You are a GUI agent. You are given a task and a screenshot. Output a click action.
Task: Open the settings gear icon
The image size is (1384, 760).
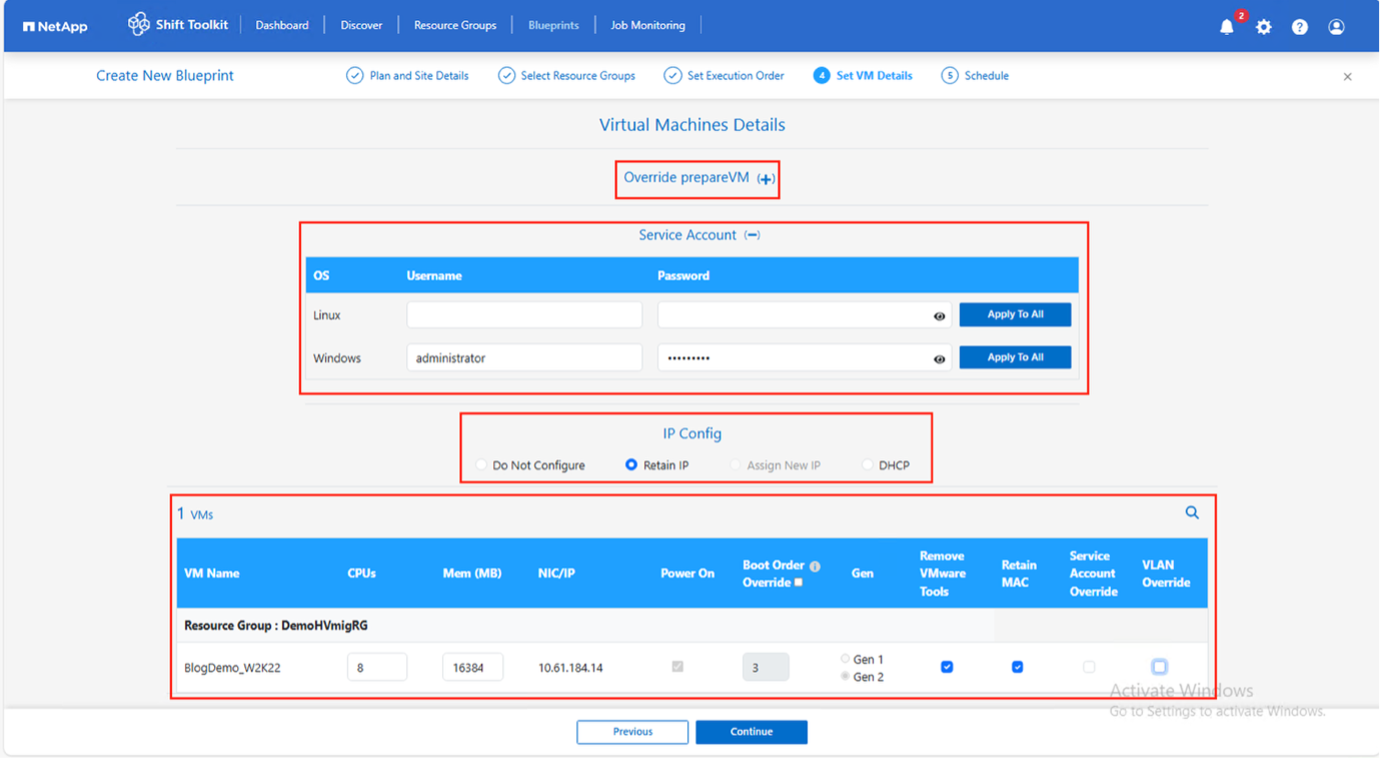click(x=1264, y=27)
